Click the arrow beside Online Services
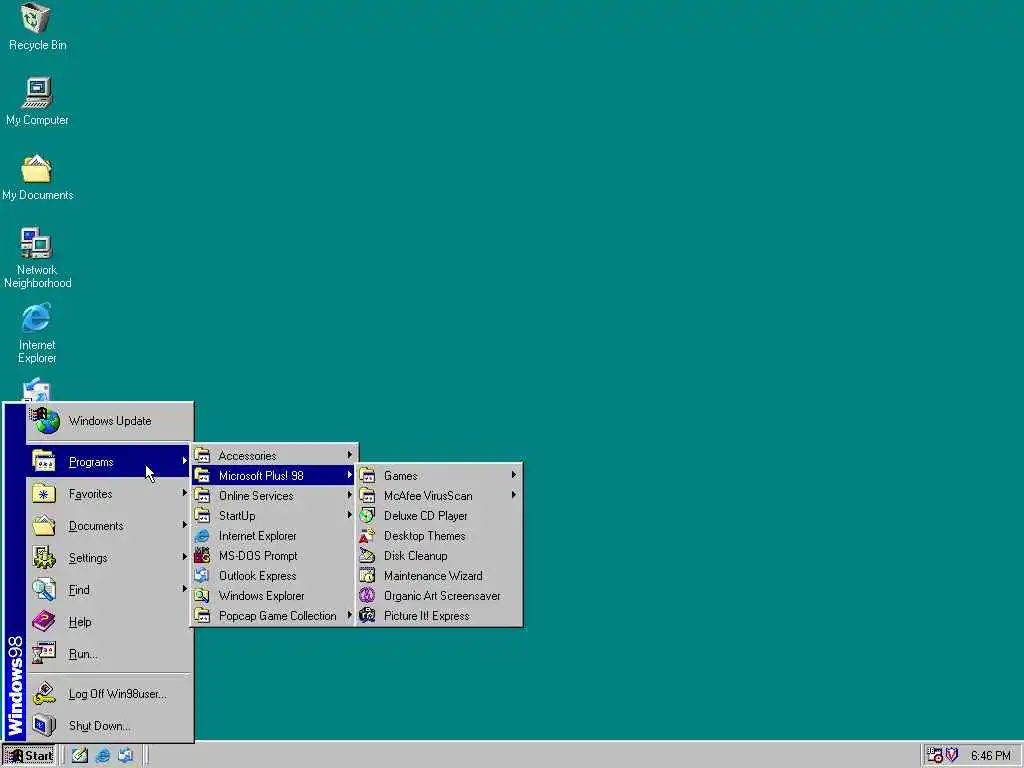1024x768 pixels. click(349, 495)
